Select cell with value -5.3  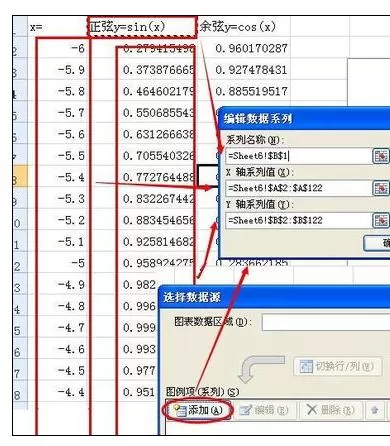tap(57, 199)
